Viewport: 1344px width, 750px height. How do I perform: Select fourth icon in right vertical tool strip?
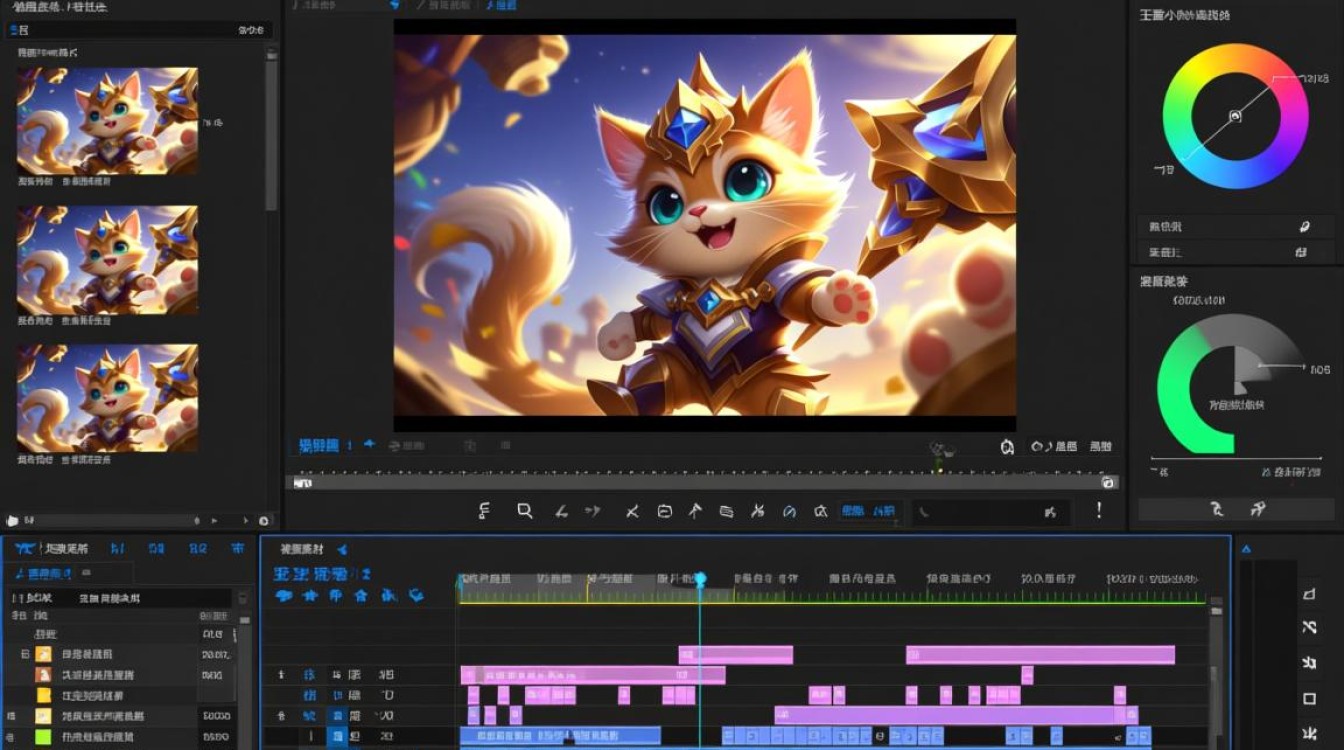click(x=1309, y=698)
